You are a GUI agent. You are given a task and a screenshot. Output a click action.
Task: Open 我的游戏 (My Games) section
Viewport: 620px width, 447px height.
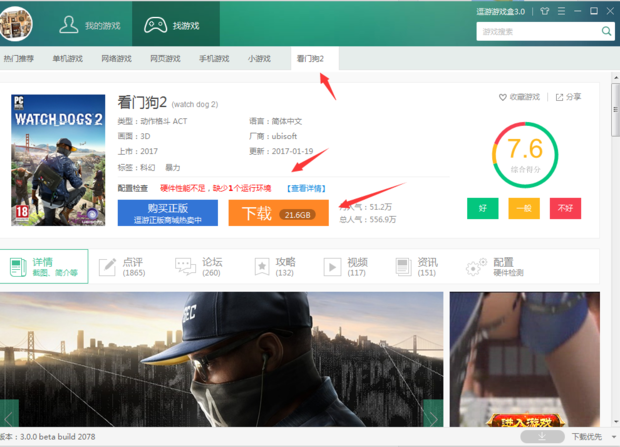click(x=89, y=25)
